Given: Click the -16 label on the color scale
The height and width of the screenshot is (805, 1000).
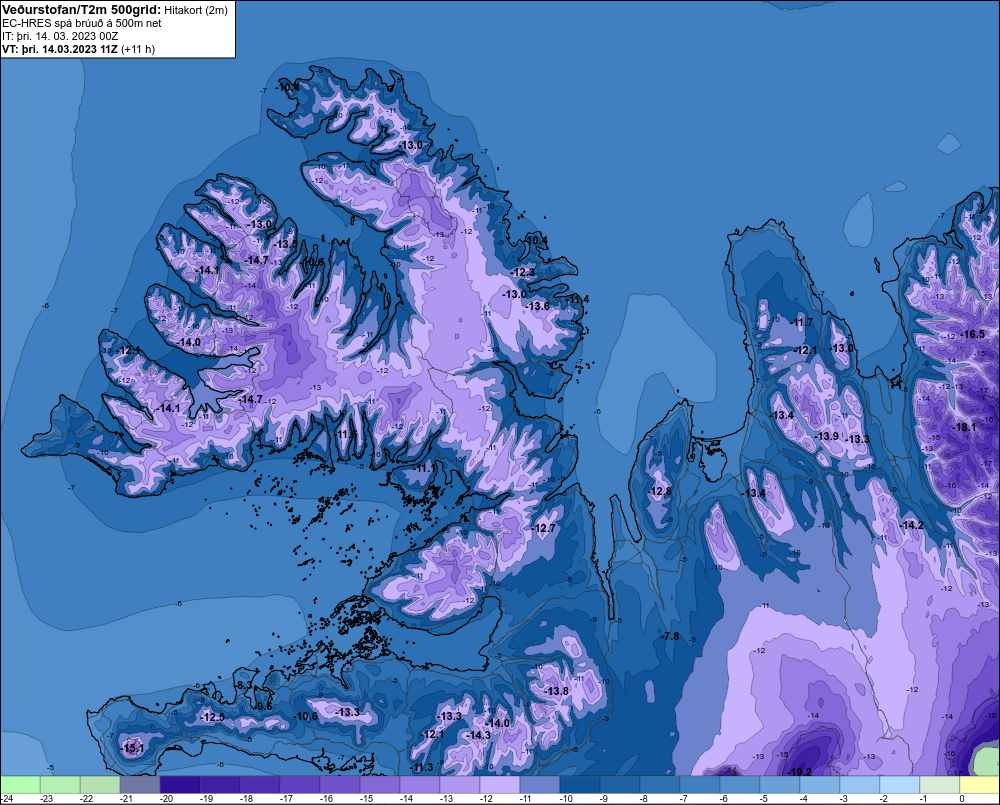Looking at the screenshot, I should pos(326,798).
